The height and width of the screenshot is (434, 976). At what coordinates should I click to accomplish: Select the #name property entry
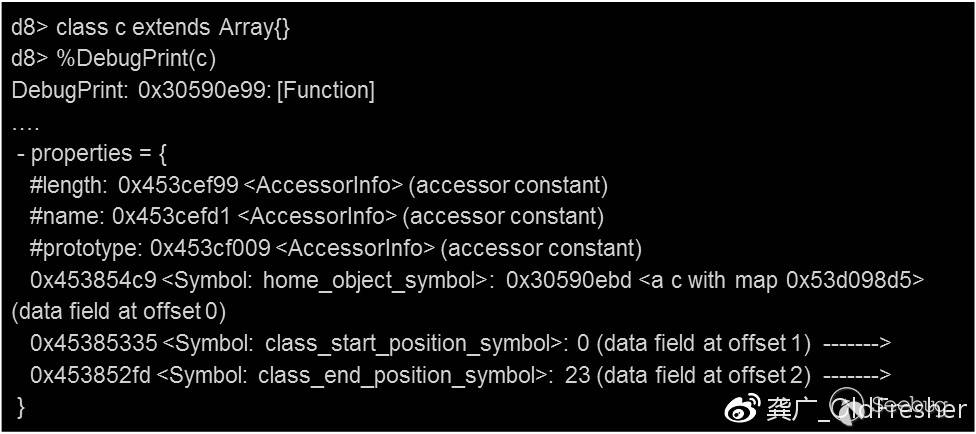66,217
